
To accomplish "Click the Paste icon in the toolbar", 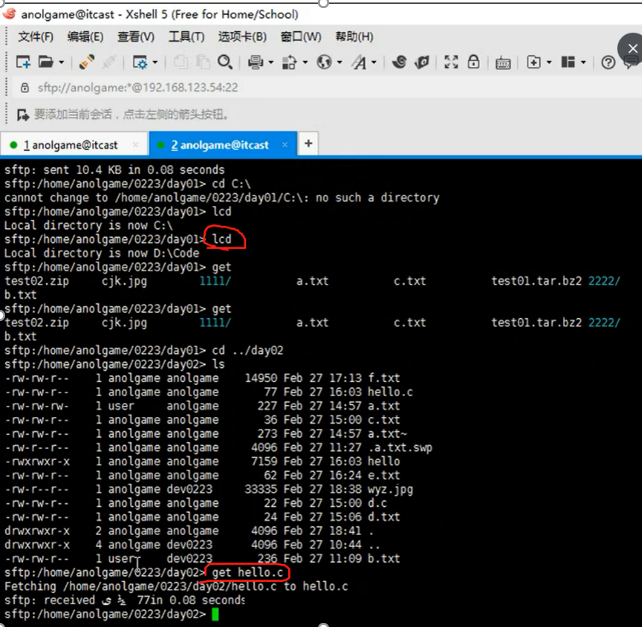I will coord(202,62).
